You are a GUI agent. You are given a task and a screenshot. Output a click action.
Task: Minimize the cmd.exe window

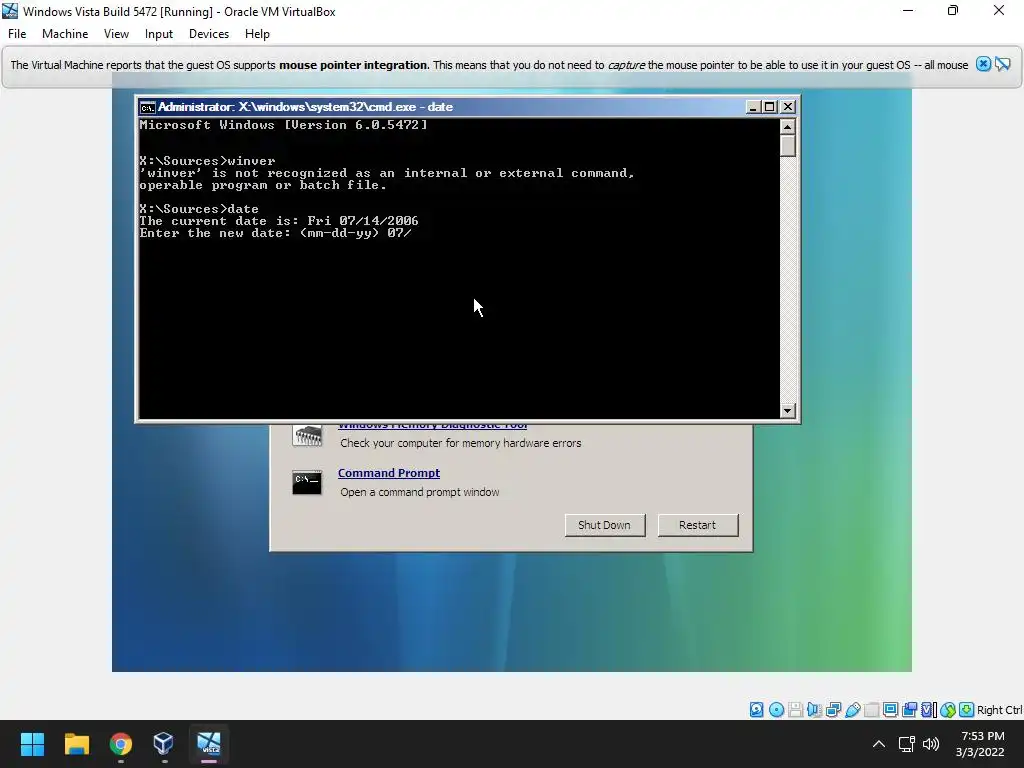[753, 107]
